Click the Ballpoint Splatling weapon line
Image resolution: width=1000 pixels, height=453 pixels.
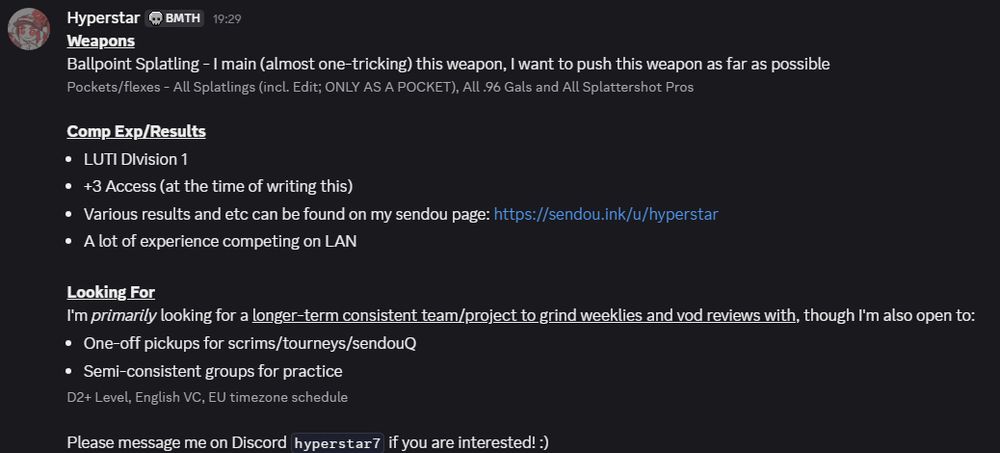[448, 64]
